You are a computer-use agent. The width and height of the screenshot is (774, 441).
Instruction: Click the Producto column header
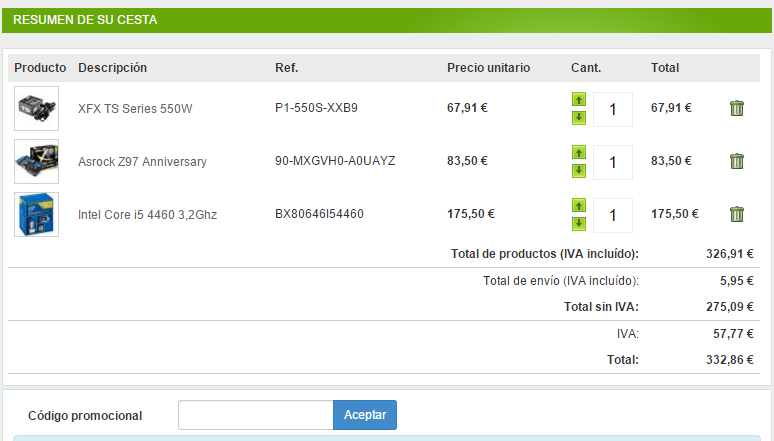[40, 68]
